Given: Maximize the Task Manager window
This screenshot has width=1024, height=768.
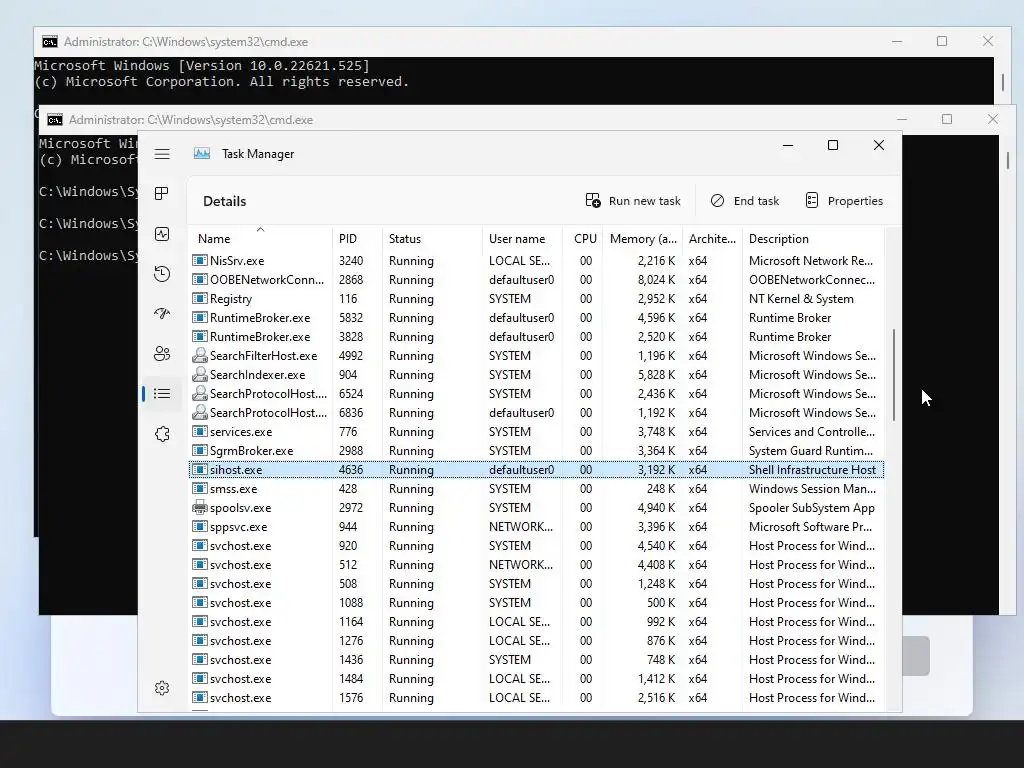Looking at the screenshot, I should pos(833,145).
